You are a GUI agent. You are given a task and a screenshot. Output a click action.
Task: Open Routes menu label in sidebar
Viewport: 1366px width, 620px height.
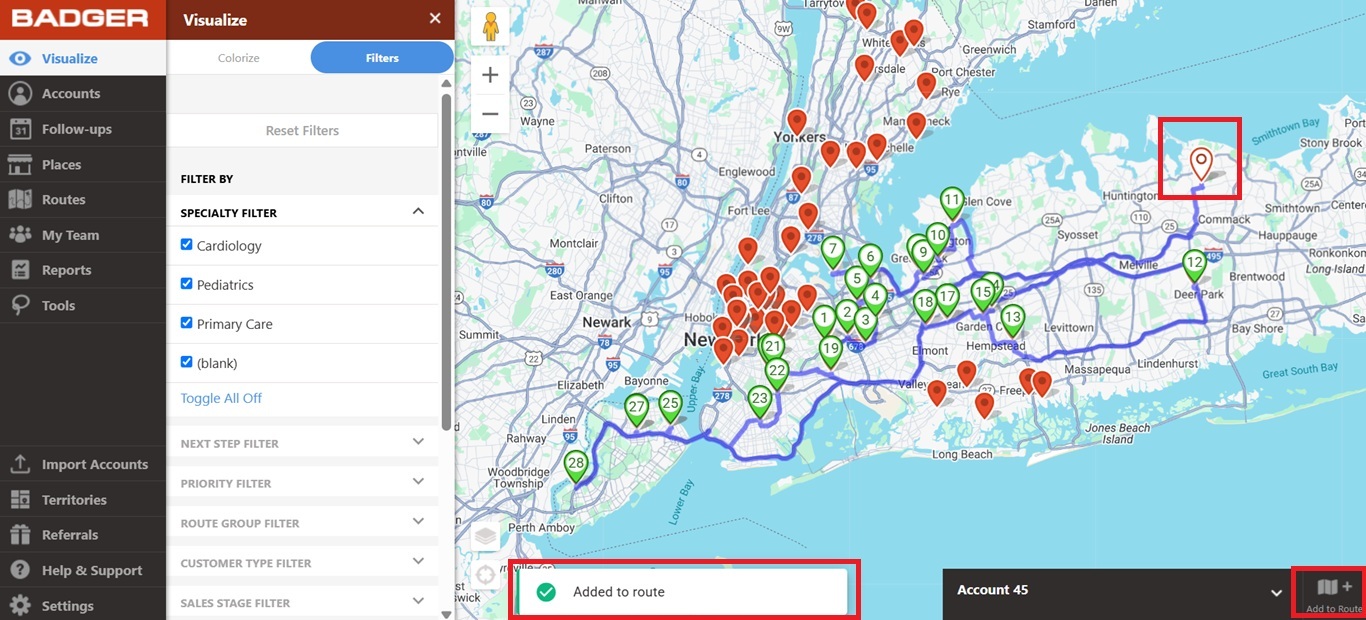[x=64, y=200]
